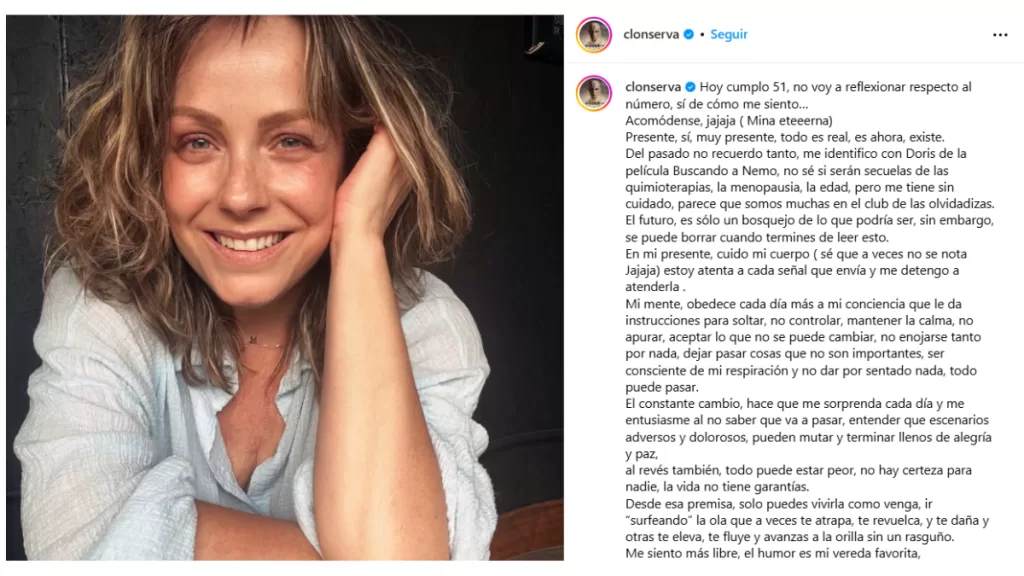Click the caption text "Hoy cumplo 51"
Image resolution: width=1024 pixels, height=576 pixels.
(x=739, y=87)
